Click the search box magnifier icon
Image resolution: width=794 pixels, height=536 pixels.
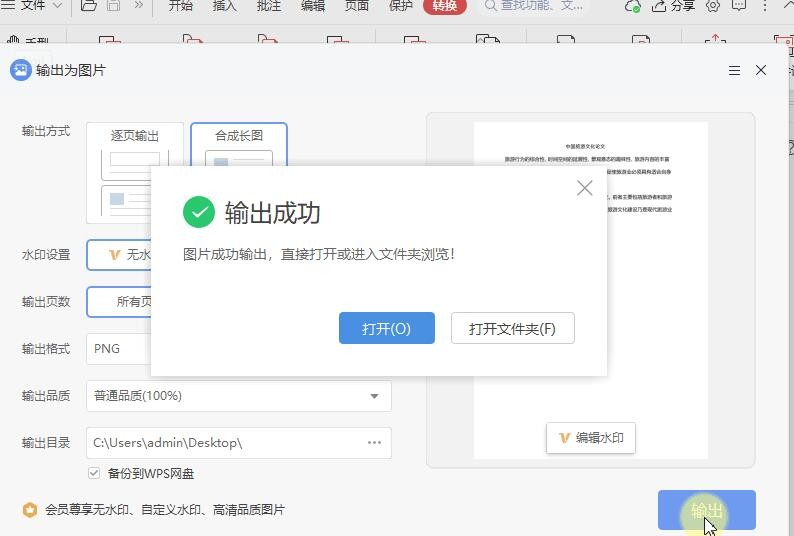(x=491, y=6)
